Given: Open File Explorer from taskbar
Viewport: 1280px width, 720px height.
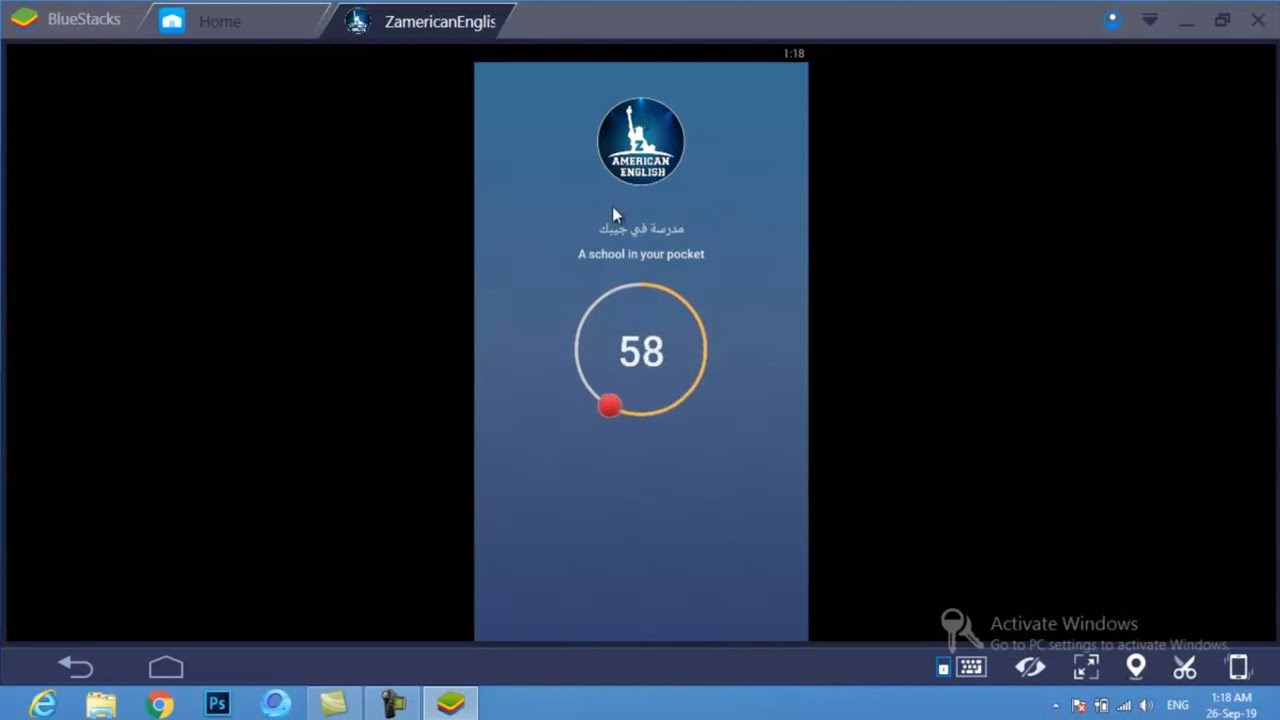Looking at the screenshot, I should coord(101,704).
